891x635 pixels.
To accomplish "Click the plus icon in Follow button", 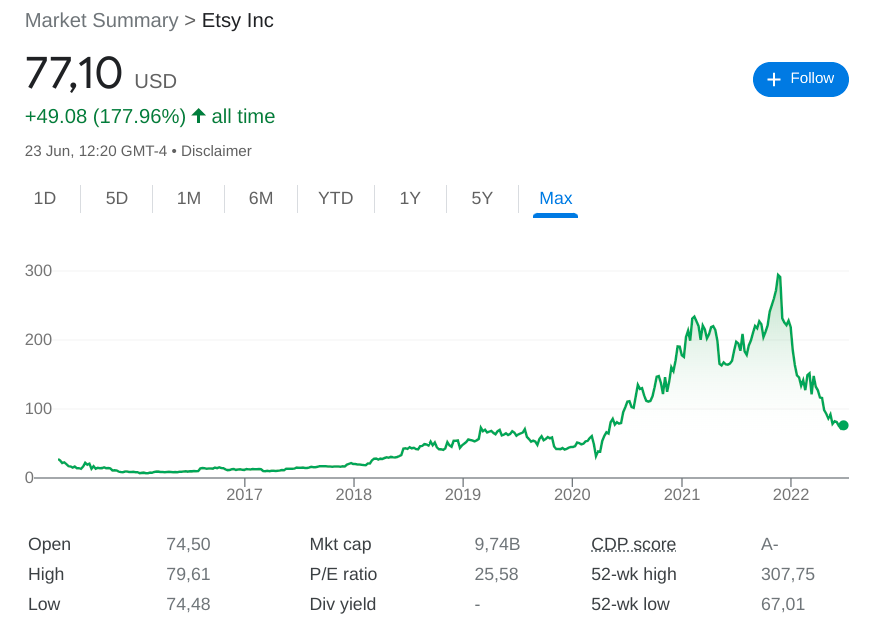I will click(773, 79).
